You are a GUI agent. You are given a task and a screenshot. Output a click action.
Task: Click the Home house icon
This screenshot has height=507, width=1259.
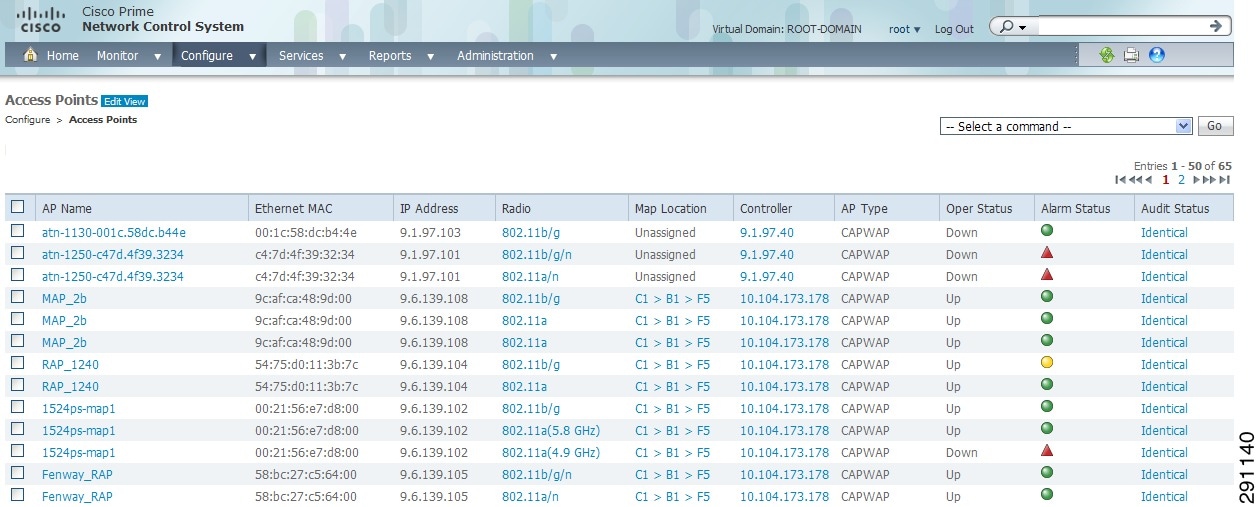30,55
